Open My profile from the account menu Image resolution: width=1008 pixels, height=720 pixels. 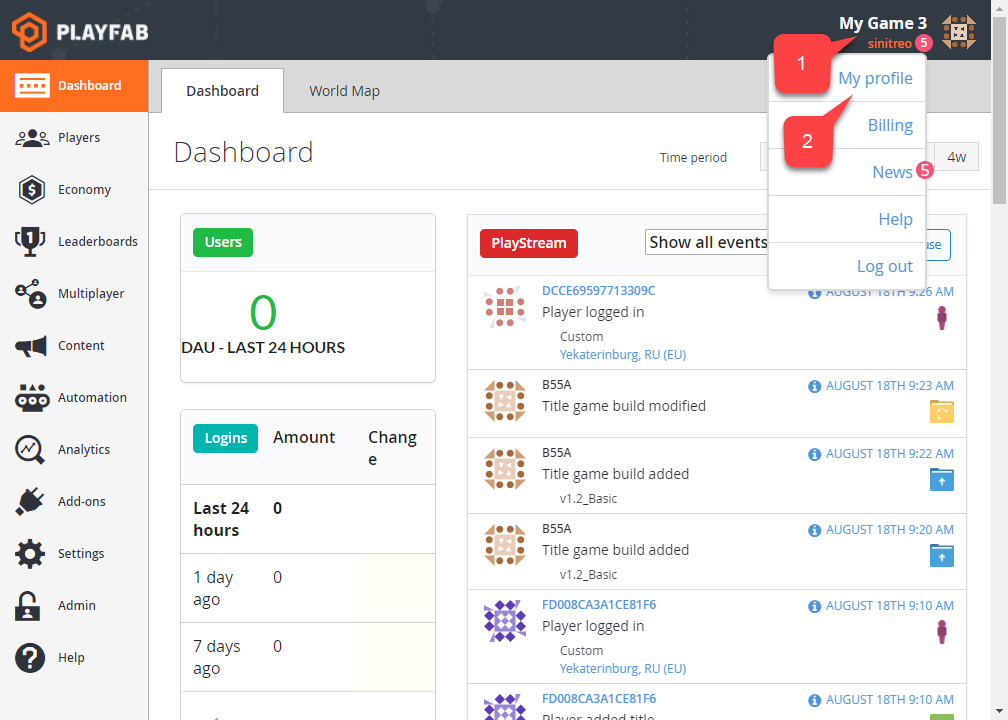(875, 77)
